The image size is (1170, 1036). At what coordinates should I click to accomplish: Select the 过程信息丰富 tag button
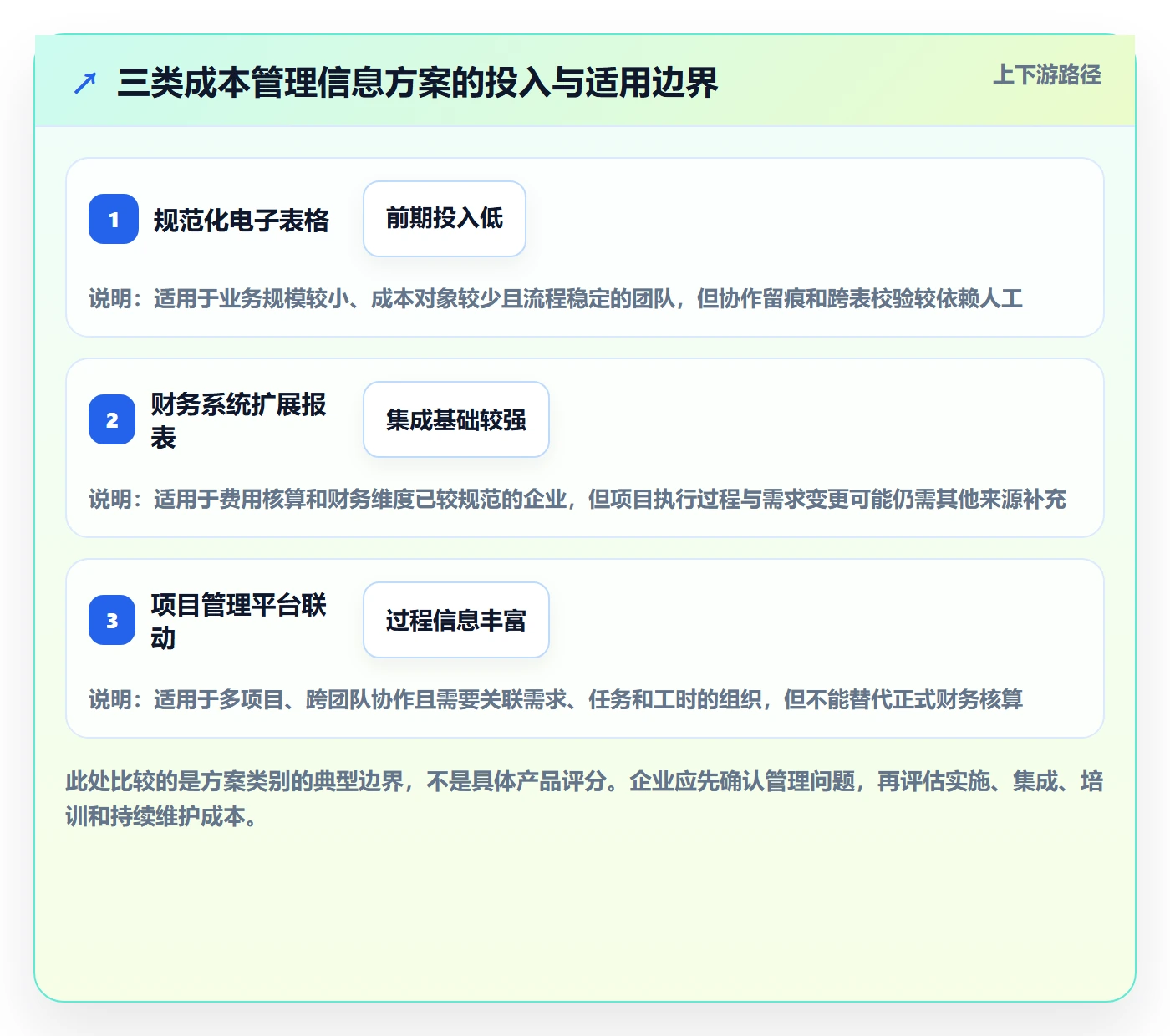456,620
